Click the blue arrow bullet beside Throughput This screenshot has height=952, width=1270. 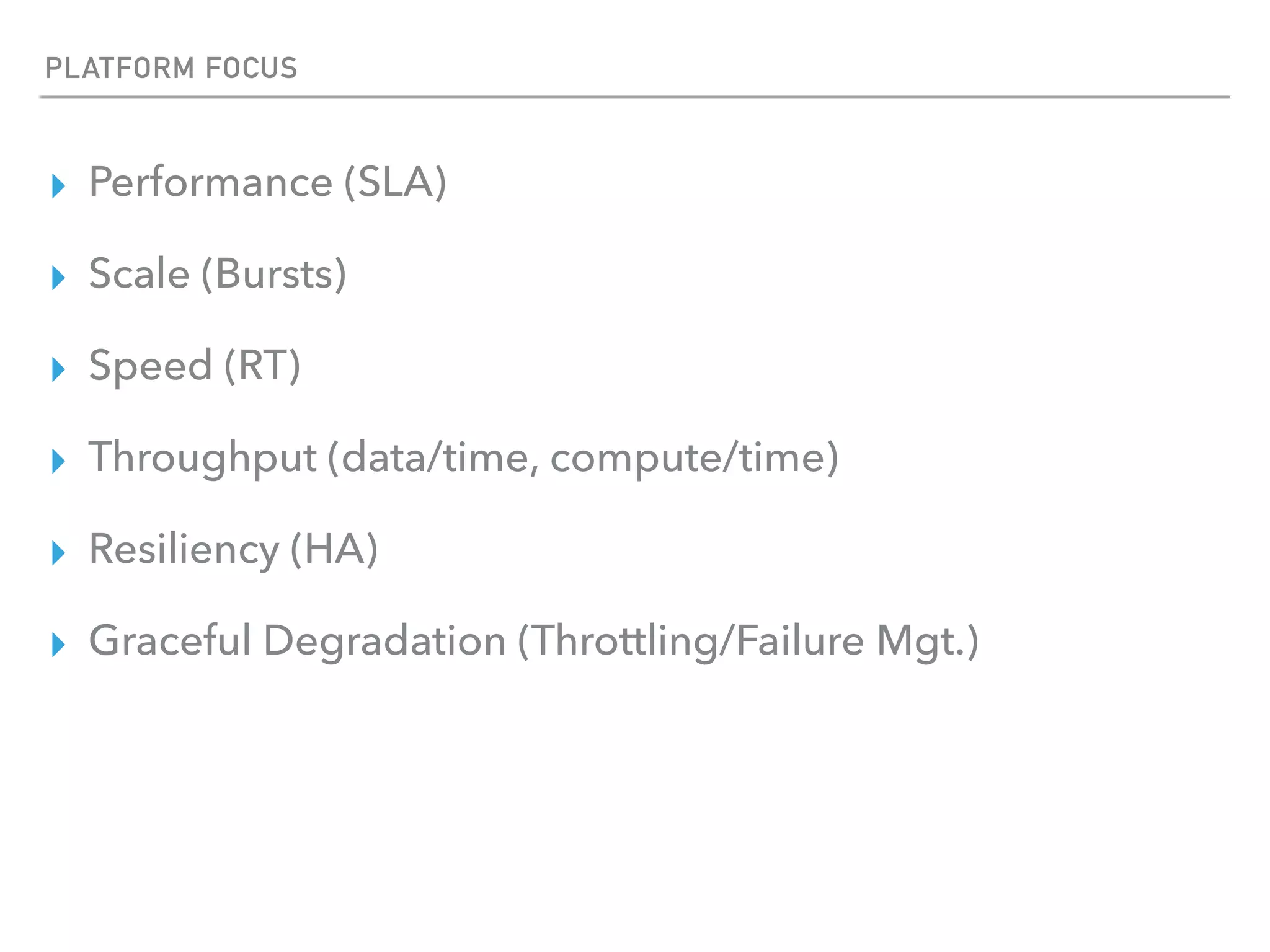tap(59, 461)
